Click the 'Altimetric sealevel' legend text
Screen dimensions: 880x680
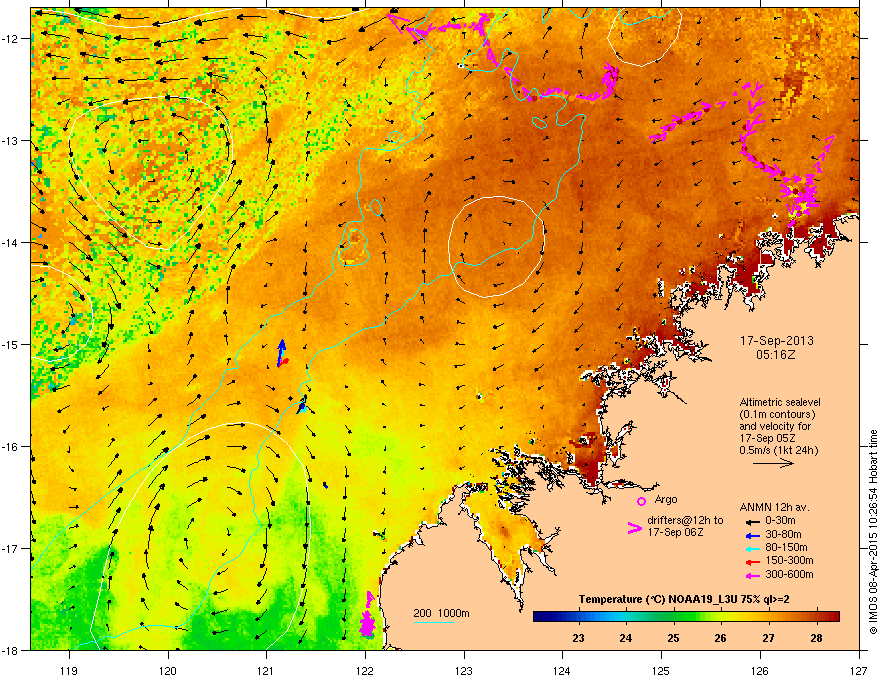click(780, 402)
